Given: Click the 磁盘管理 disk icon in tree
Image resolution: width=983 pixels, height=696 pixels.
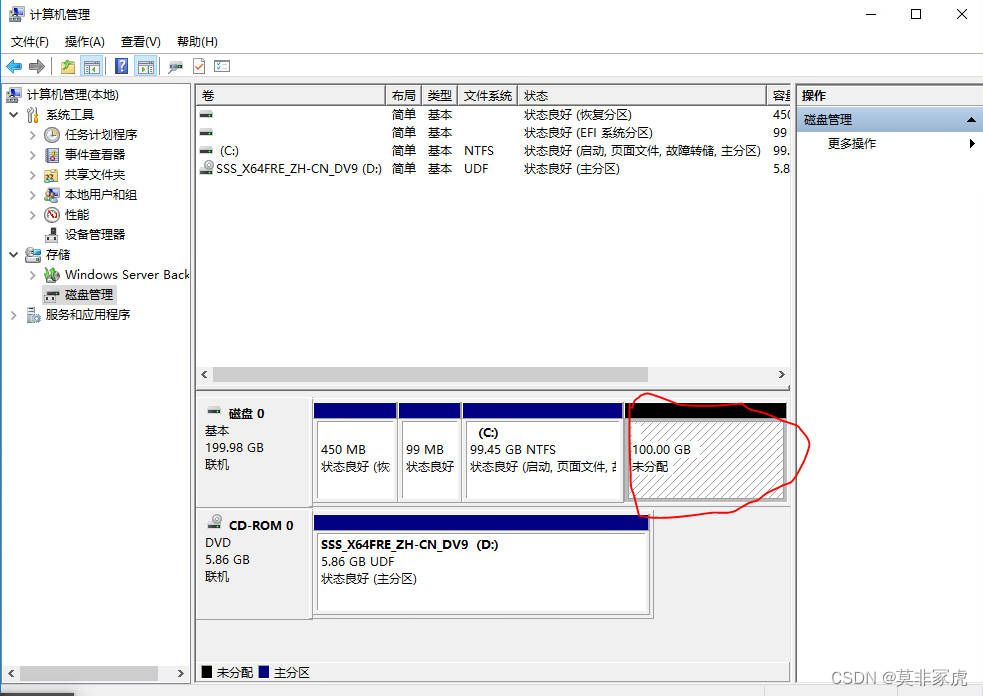Looking at the screenshot, I should pyautogui.click(x=52, y=295).
